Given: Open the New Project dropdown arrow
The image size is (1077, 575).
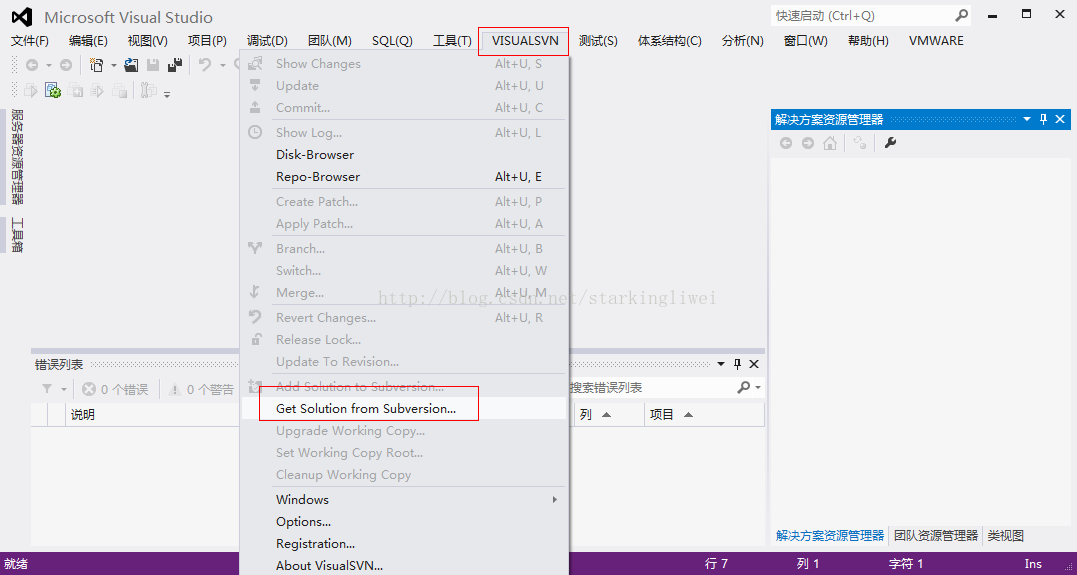Looking at the screenshot, I should point(113,66).
